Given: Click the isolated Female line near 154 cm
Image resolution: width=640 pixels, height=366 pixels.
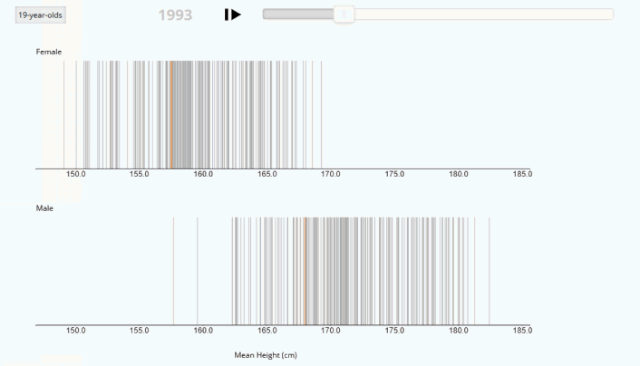Looking at the screenshot, I should pyautogui.click(x=127, y=115).
